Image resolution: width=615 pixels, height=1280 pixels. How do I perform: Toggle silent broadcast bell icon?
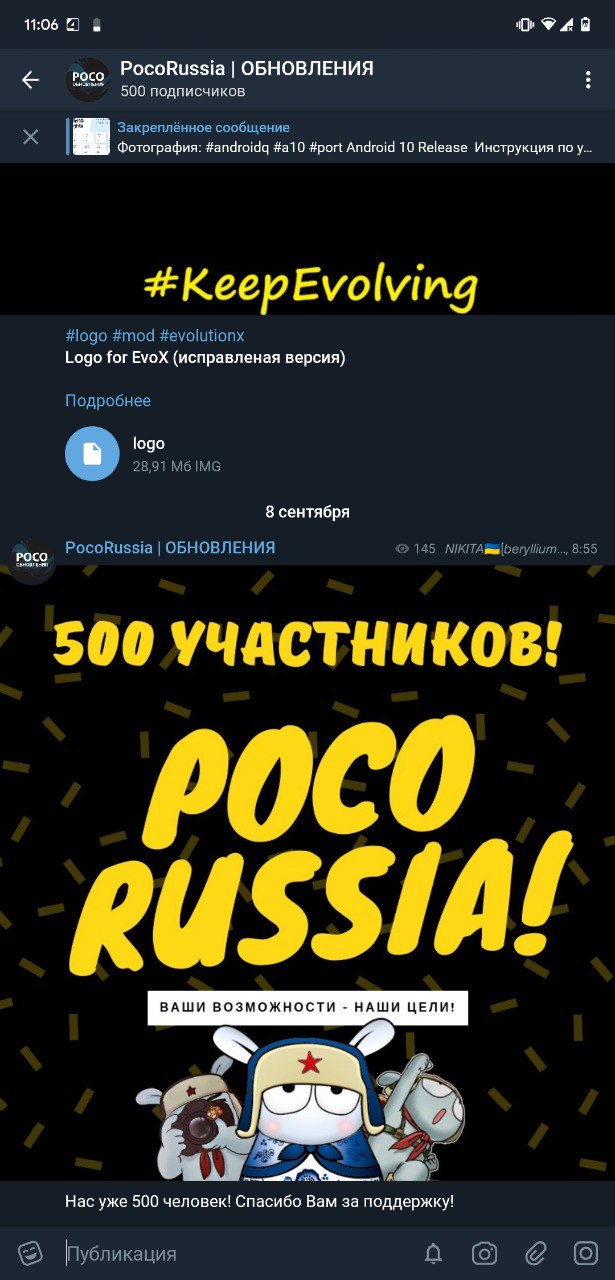click(433, 1253)
